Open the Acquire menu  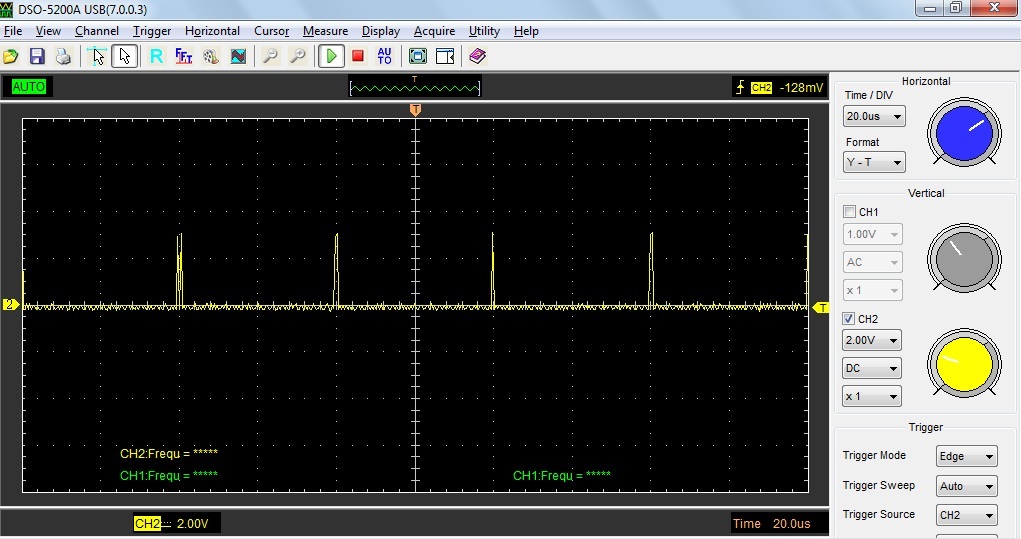click(x=434, y=31)
